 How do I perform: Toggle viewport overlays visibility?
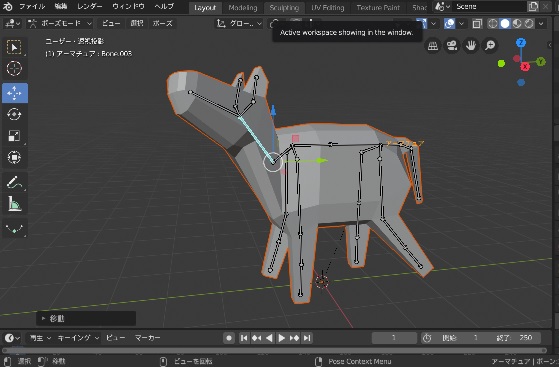[x=449, y=24]
